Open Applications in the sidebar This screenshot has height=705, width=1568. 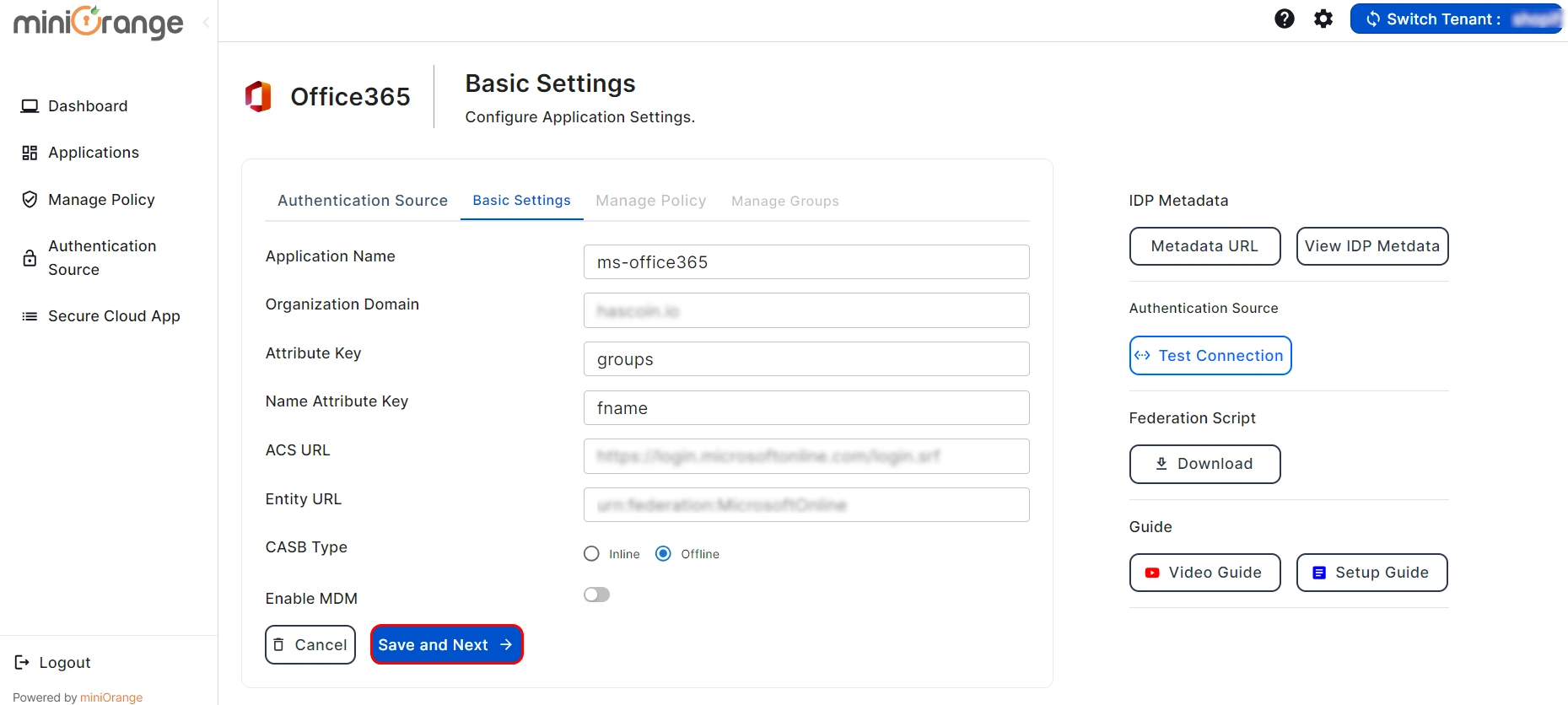pos(93,153)
